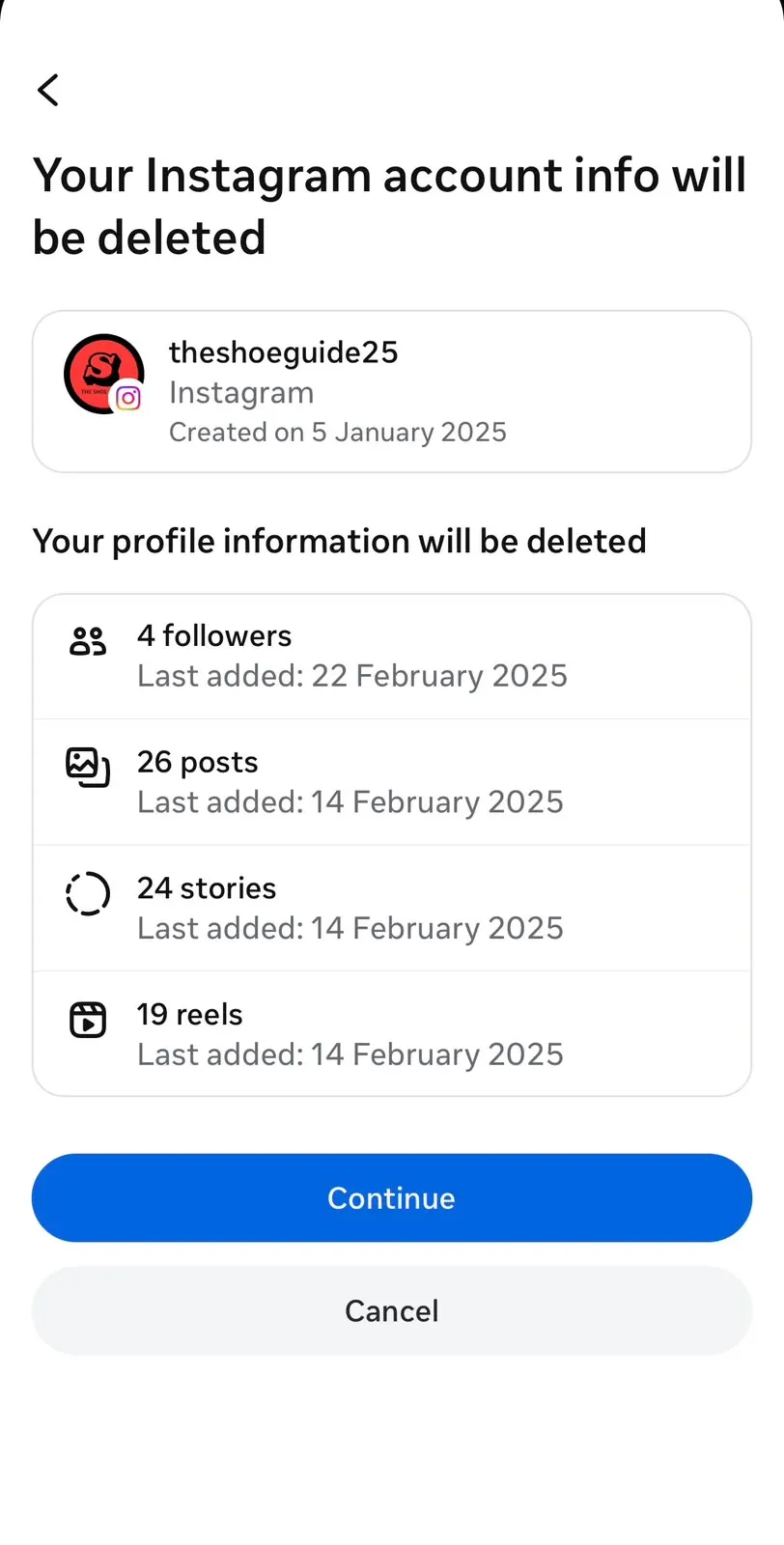Tap the posts gallery icon
The image size is (784, 1545).
(88, 768)
